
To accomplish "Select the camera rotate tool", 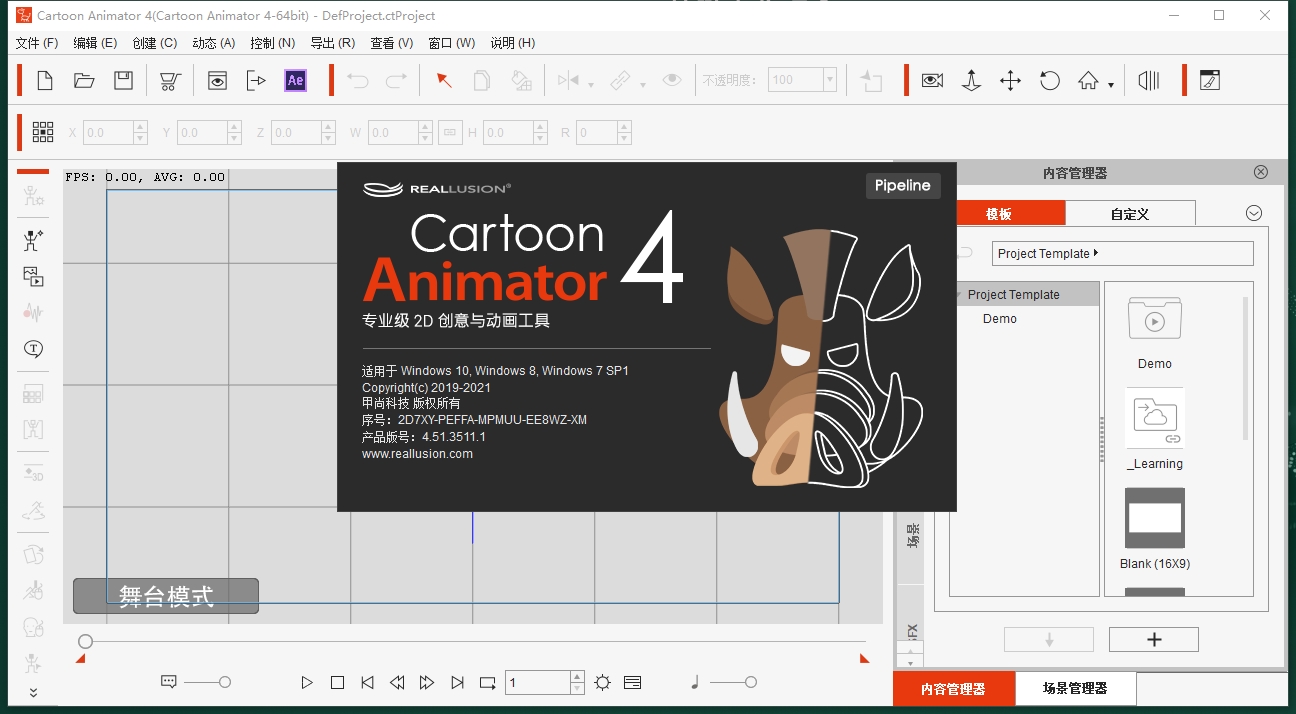I will pyautogui.click(x=1049, y=81).
